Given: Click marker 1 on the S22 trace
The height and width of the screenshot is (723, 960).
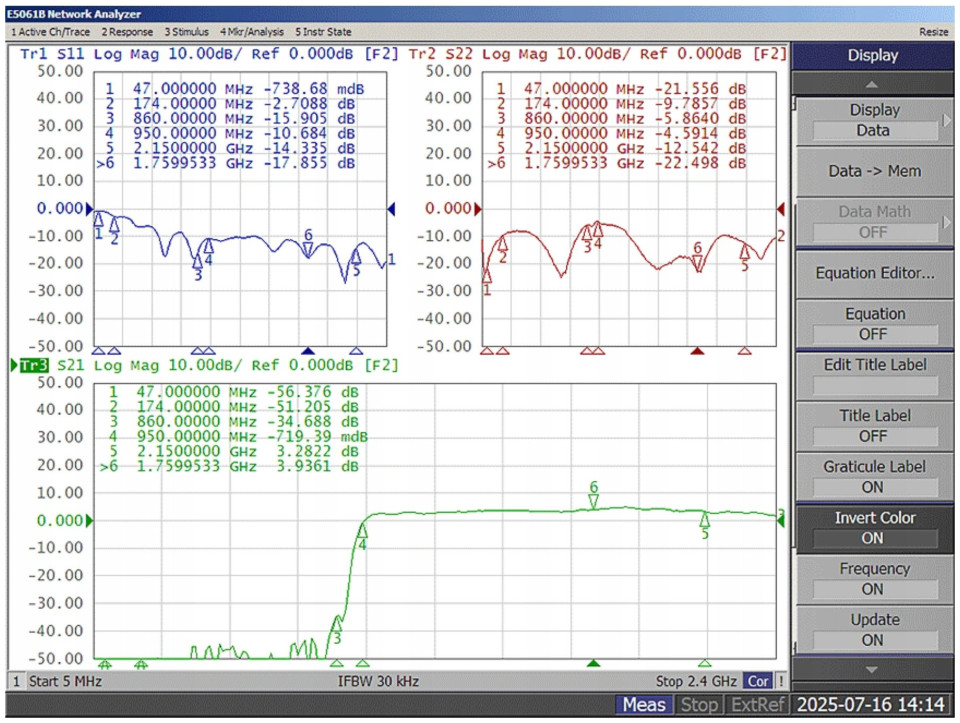Looking at the screenshot, I should click(487, 275).
